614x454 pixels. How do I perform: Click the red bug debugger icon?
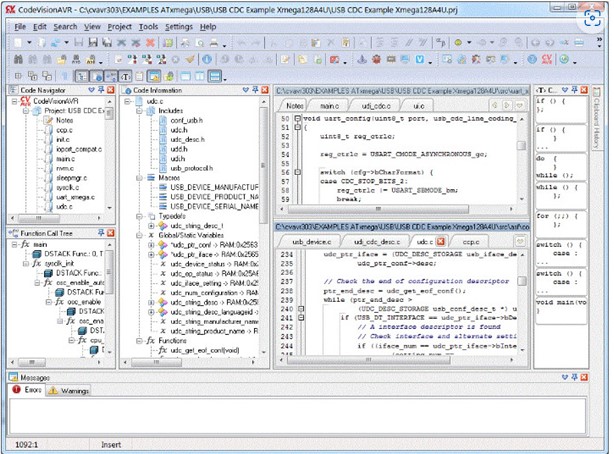(x=377, y=60)
